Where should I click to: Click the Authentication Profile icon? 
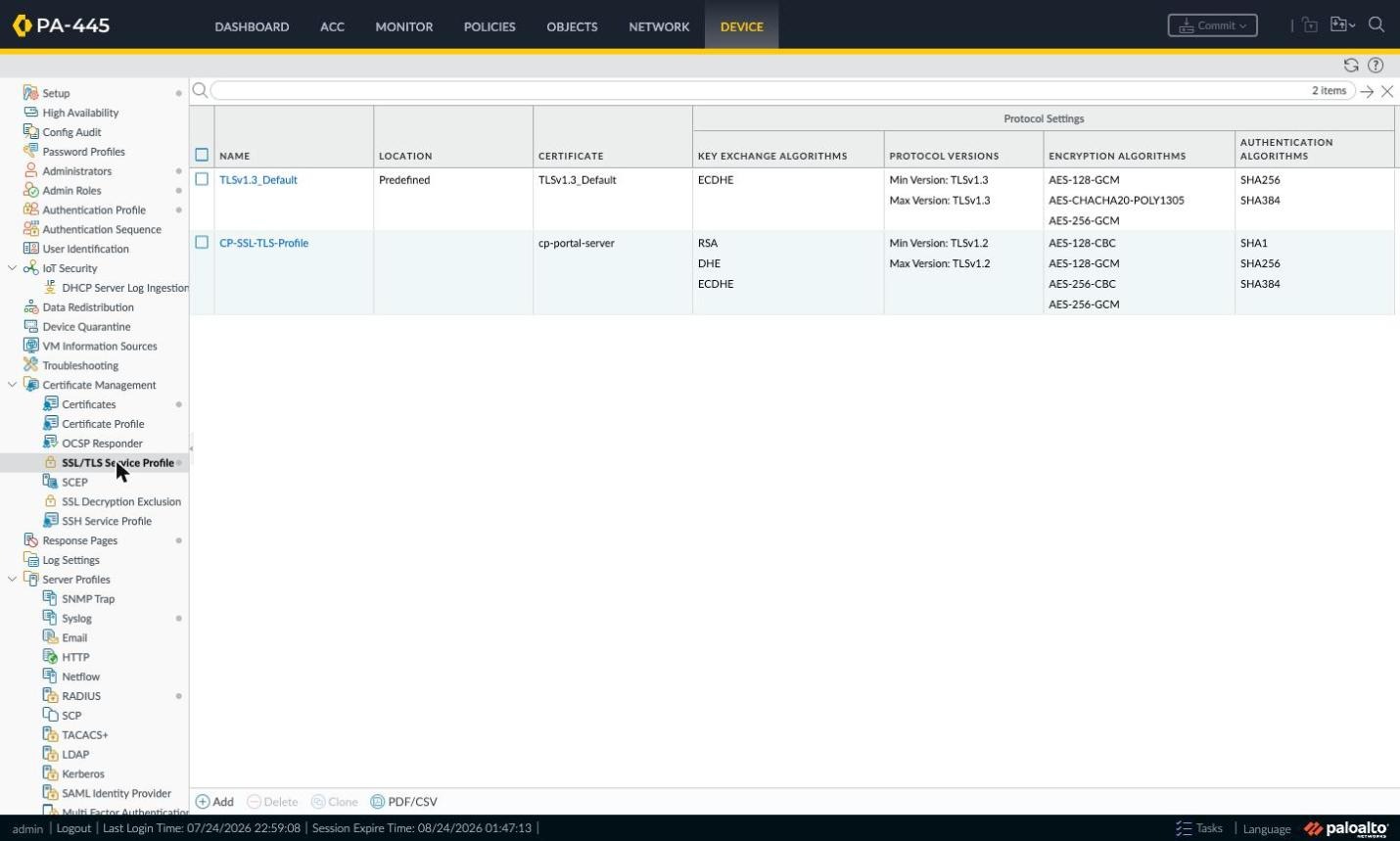tap(30, 210)
